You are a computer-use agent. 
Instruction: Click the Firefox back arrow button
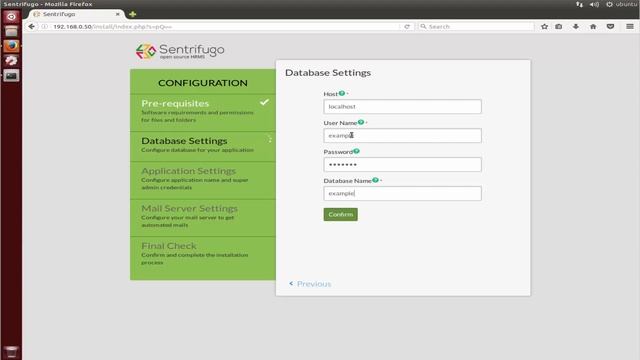tap(31, 27)
